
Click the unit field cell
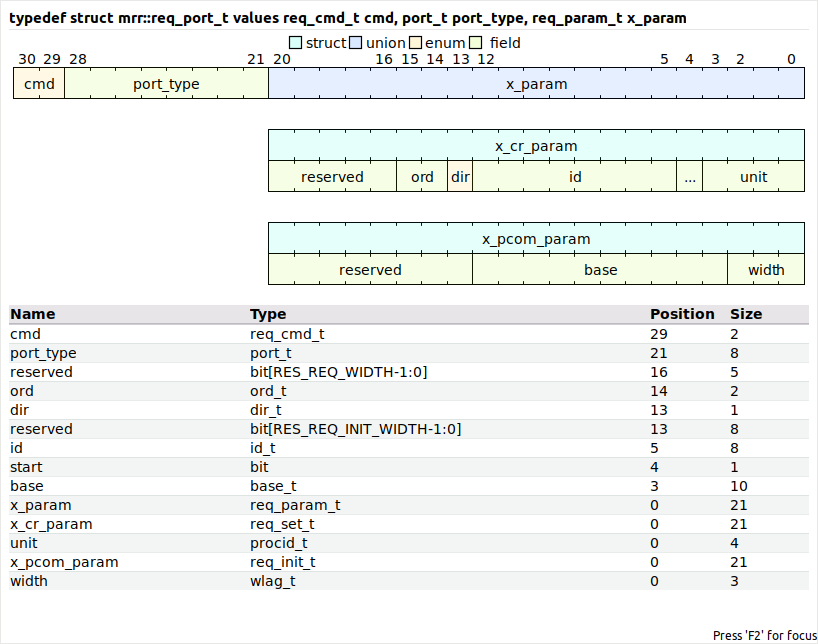(x=753, y=177)
